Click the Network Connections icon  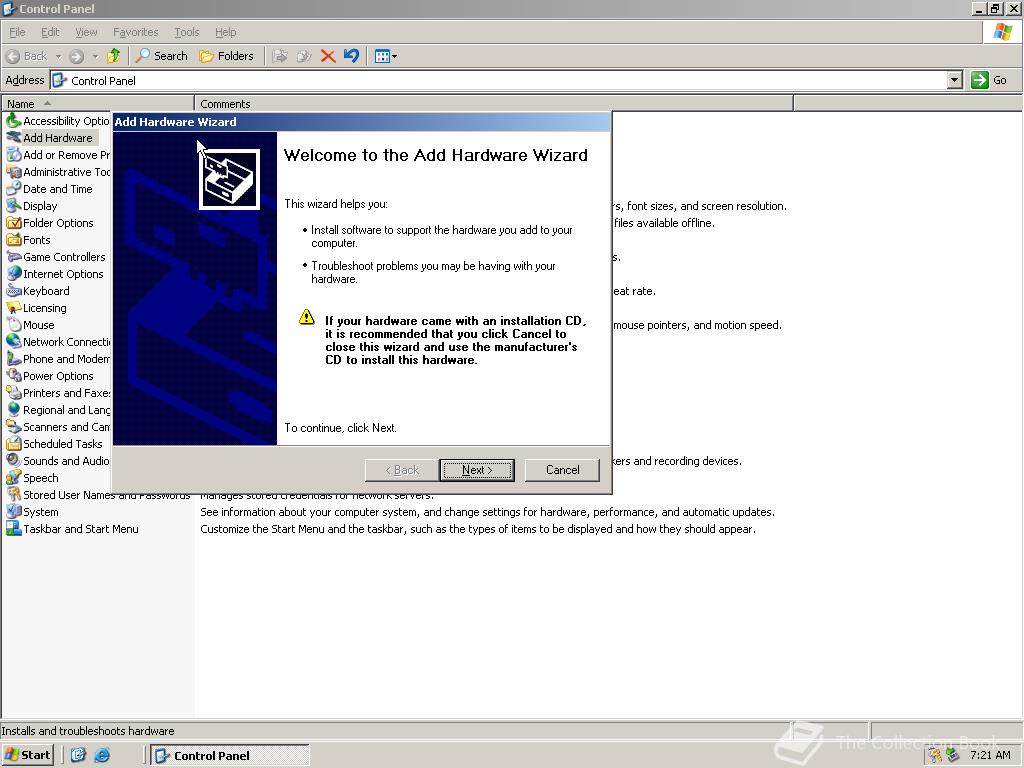[x=13, y=342]
